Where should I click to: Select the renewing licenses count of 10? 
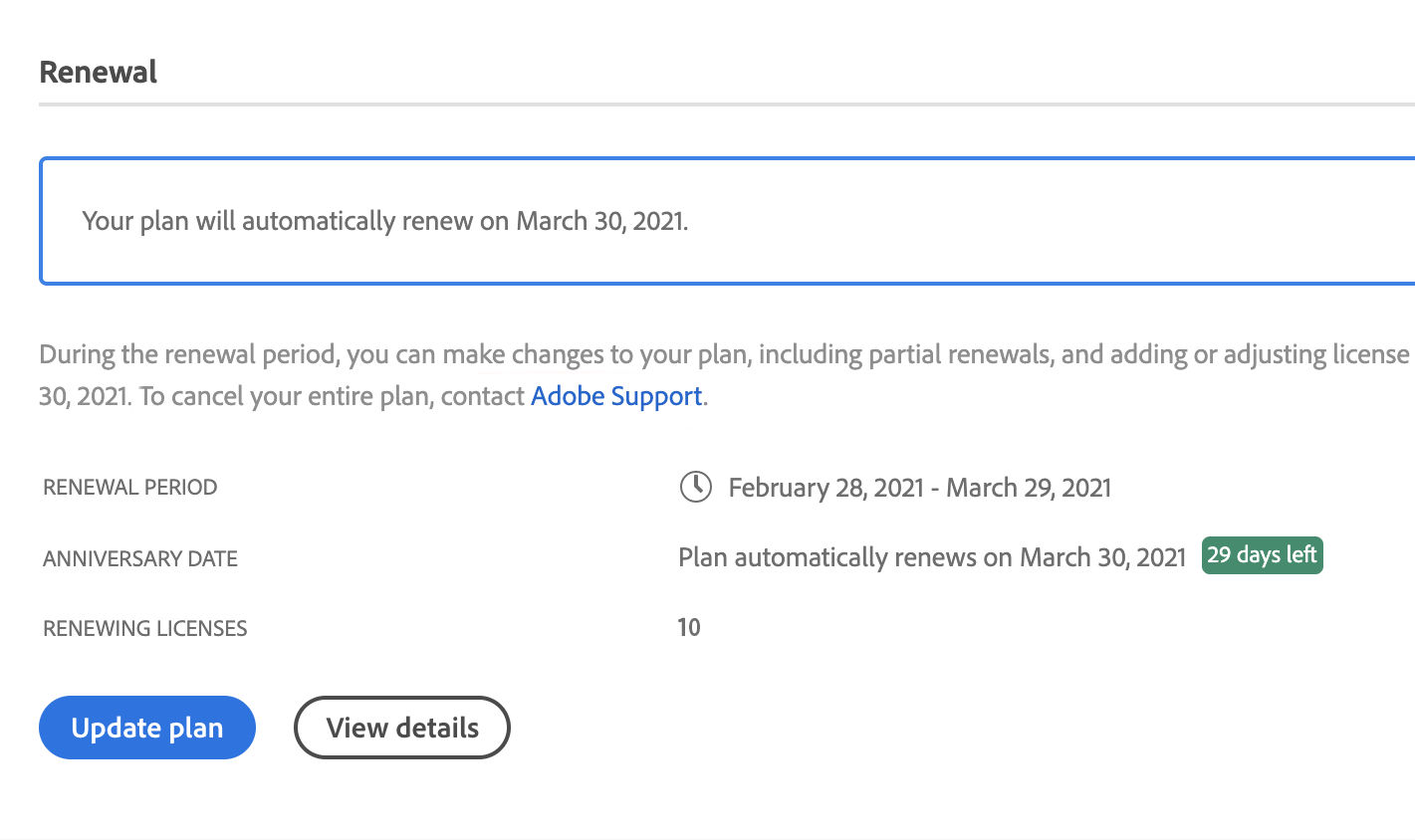[689, 627]
